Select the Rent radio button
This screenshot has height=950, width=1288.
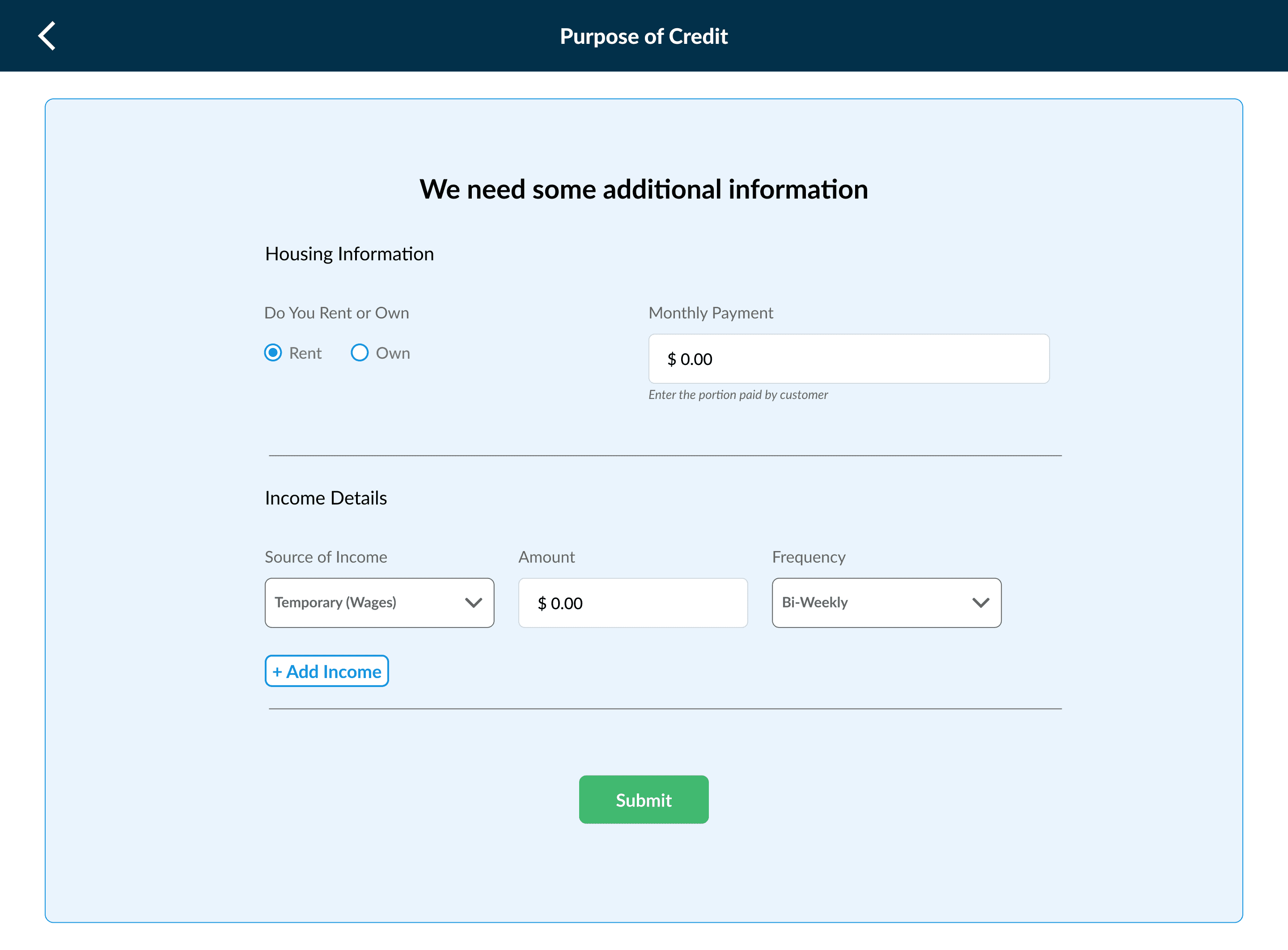pos(273,352)
